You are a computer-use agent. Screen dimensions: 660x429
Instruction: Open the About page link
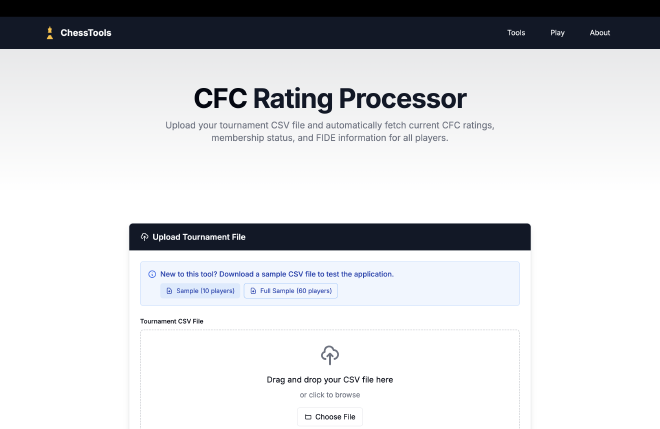point(600,33)
